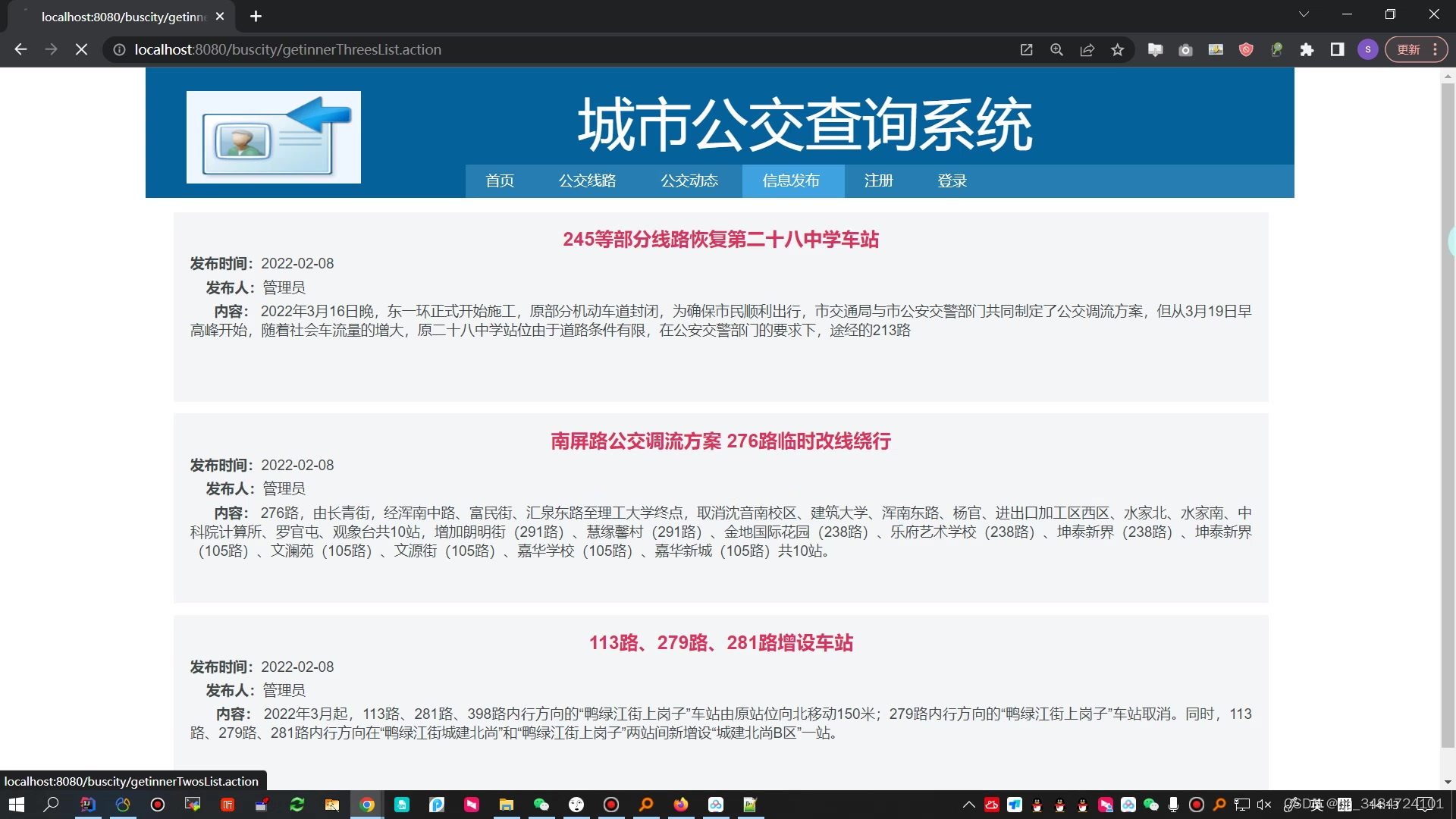Expand hidden icons in the system tray
The height and width of the screenshot is (819, 1456).
click(x=968, y=804)
